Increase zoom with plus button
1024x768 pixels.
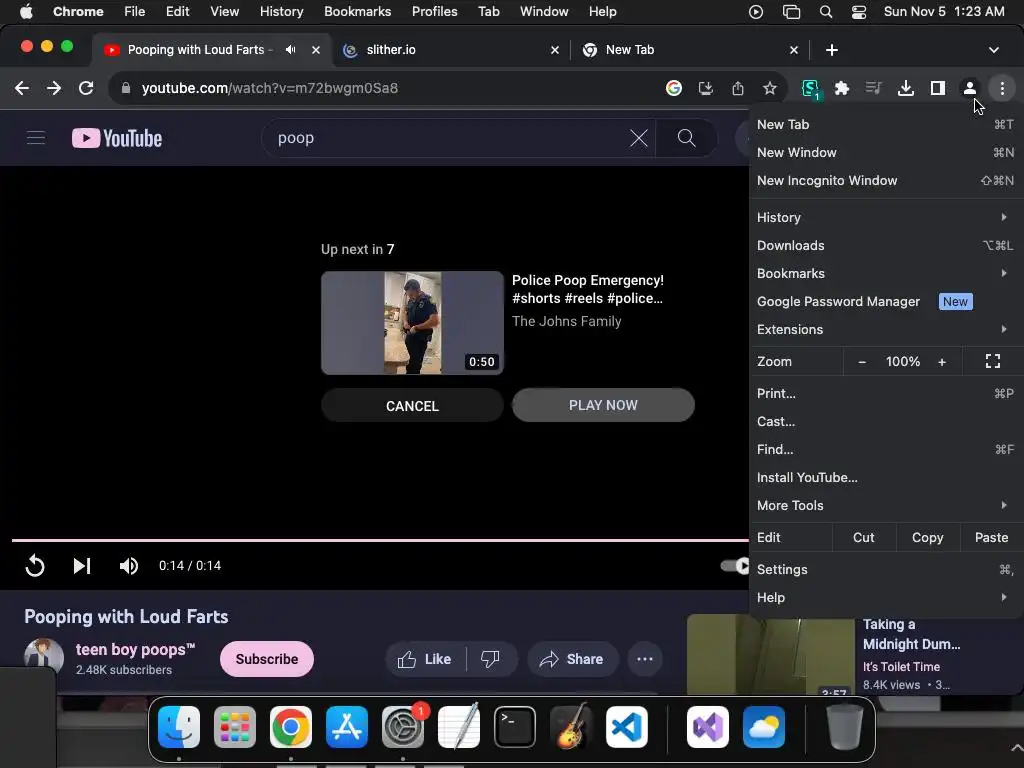pyautogui.click(x=942, y=362)
